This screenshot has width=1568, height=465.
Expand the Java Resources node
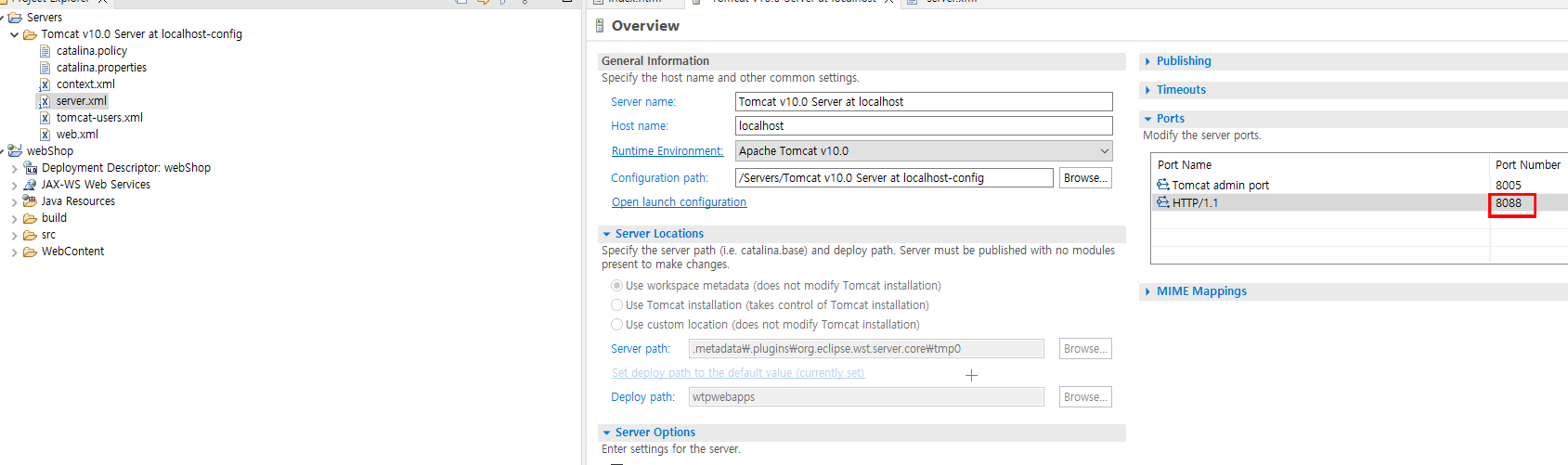(x=14, y=201)
